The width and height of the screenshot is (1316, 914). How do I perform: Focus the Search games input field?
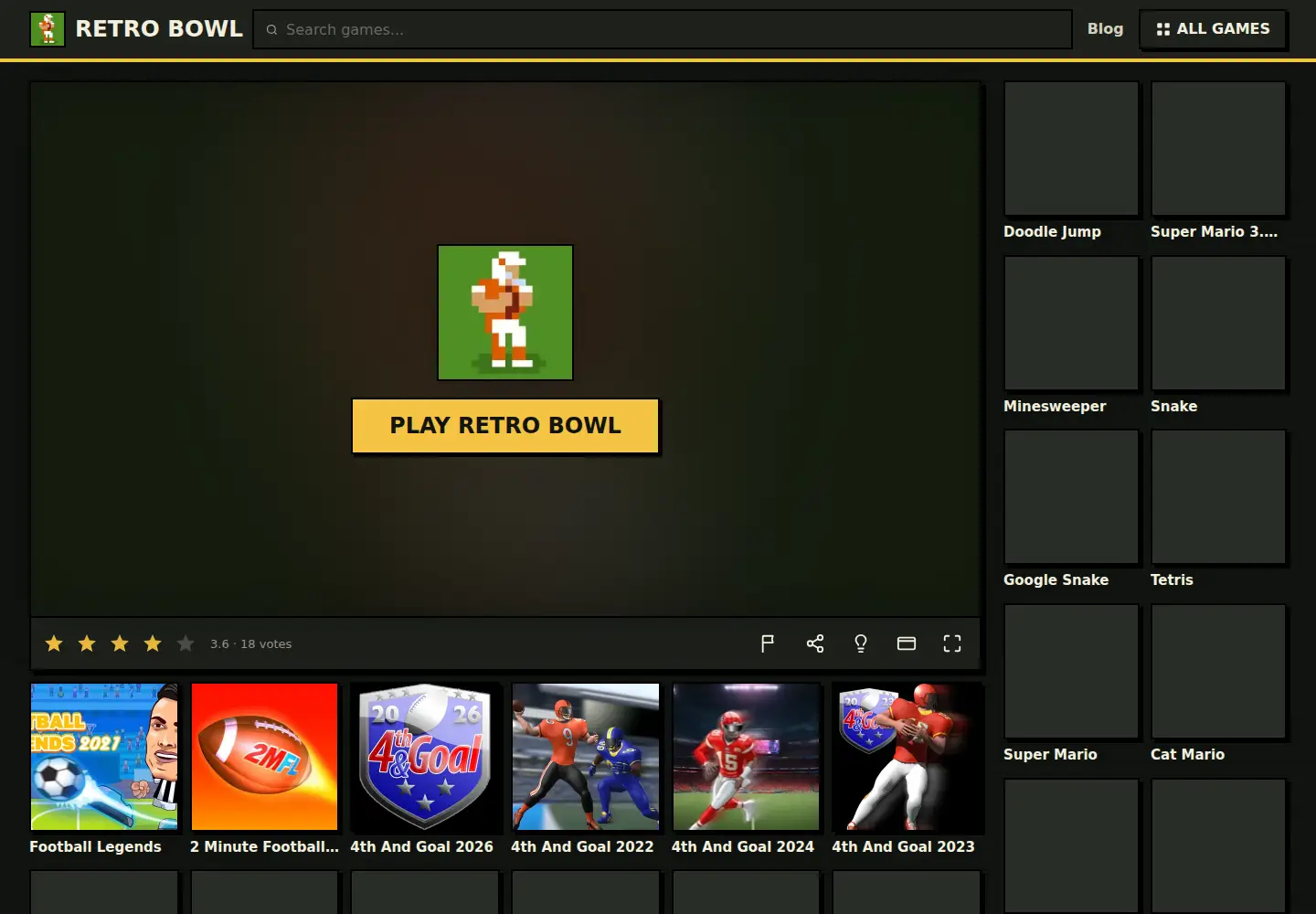pos(663,29)
